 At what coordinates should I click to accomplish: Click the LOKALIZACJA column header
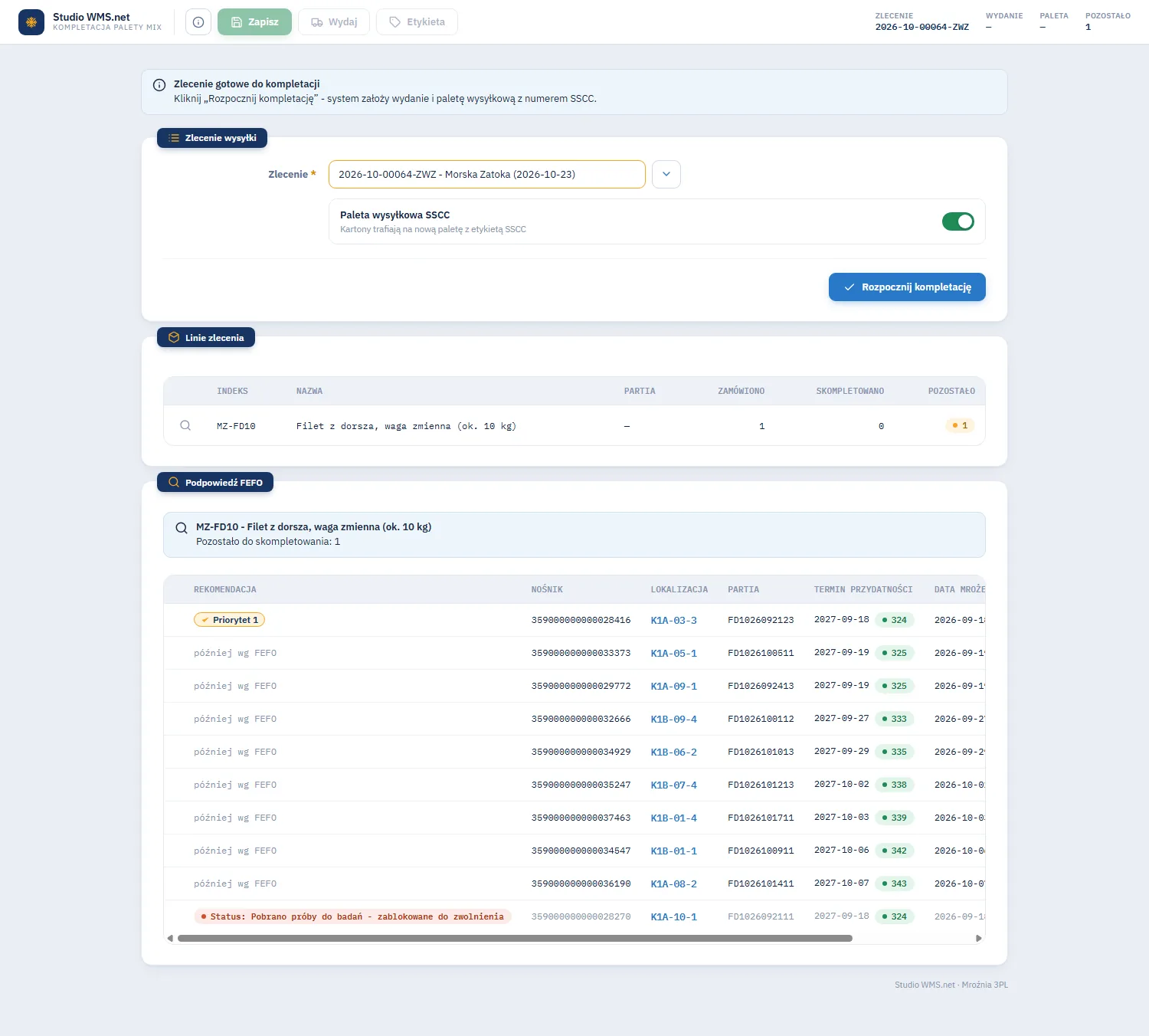click(x=679, y=589)
